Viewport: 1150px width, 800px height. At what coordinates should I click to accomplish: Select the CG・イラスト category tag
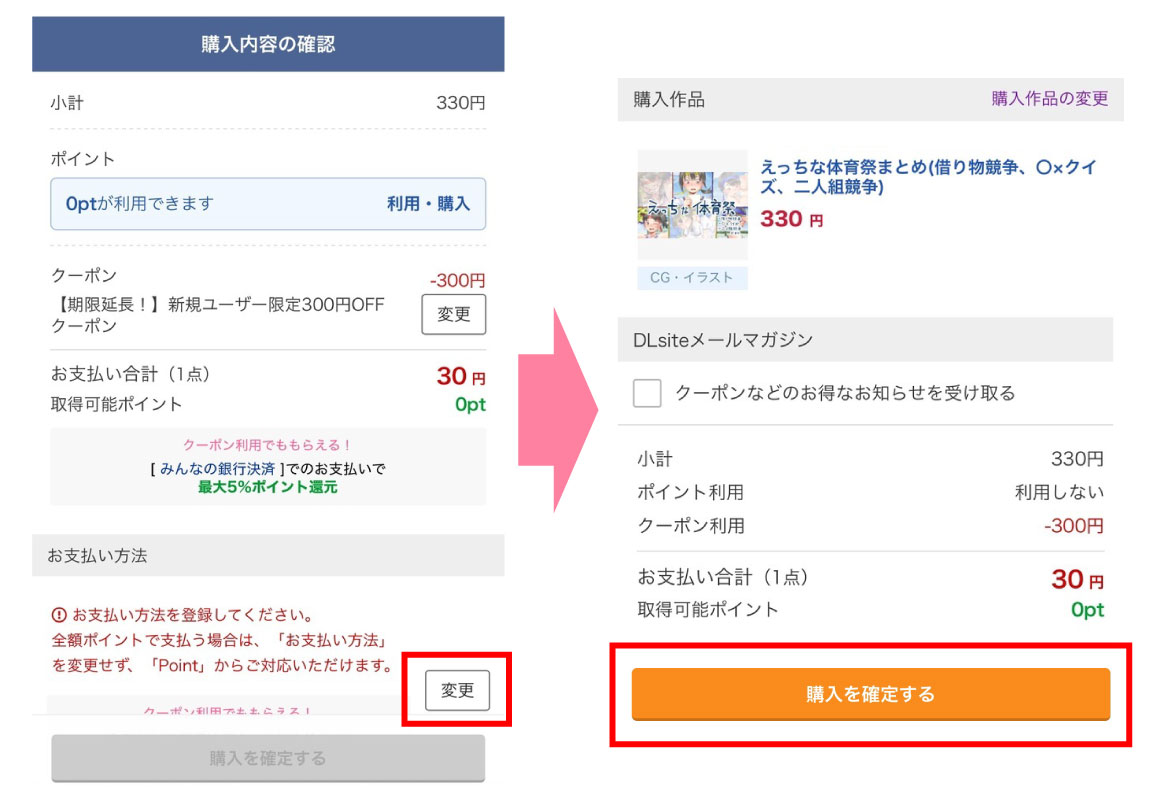[692, 278]
